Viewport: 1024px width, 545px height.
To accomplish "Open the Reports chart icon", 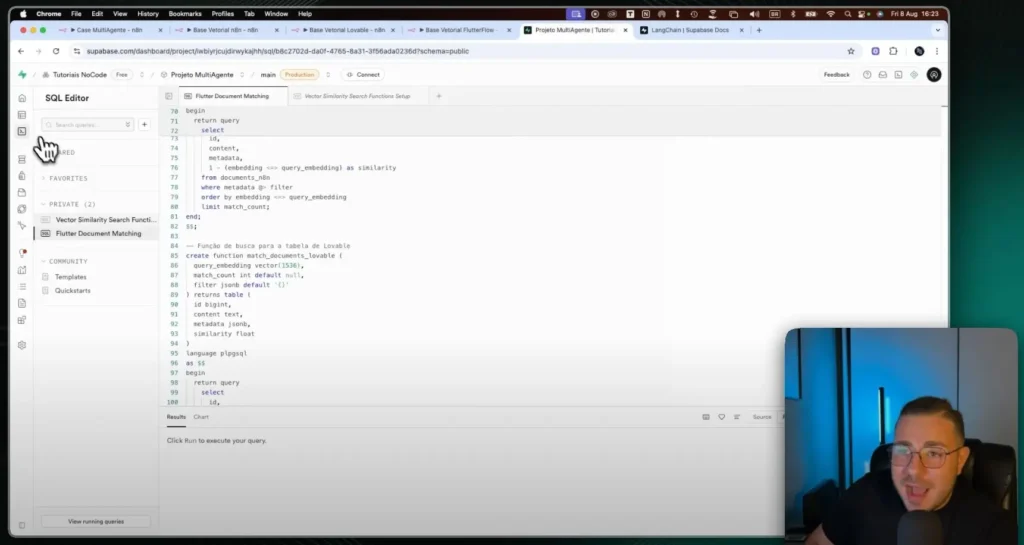I will [22, 270].
